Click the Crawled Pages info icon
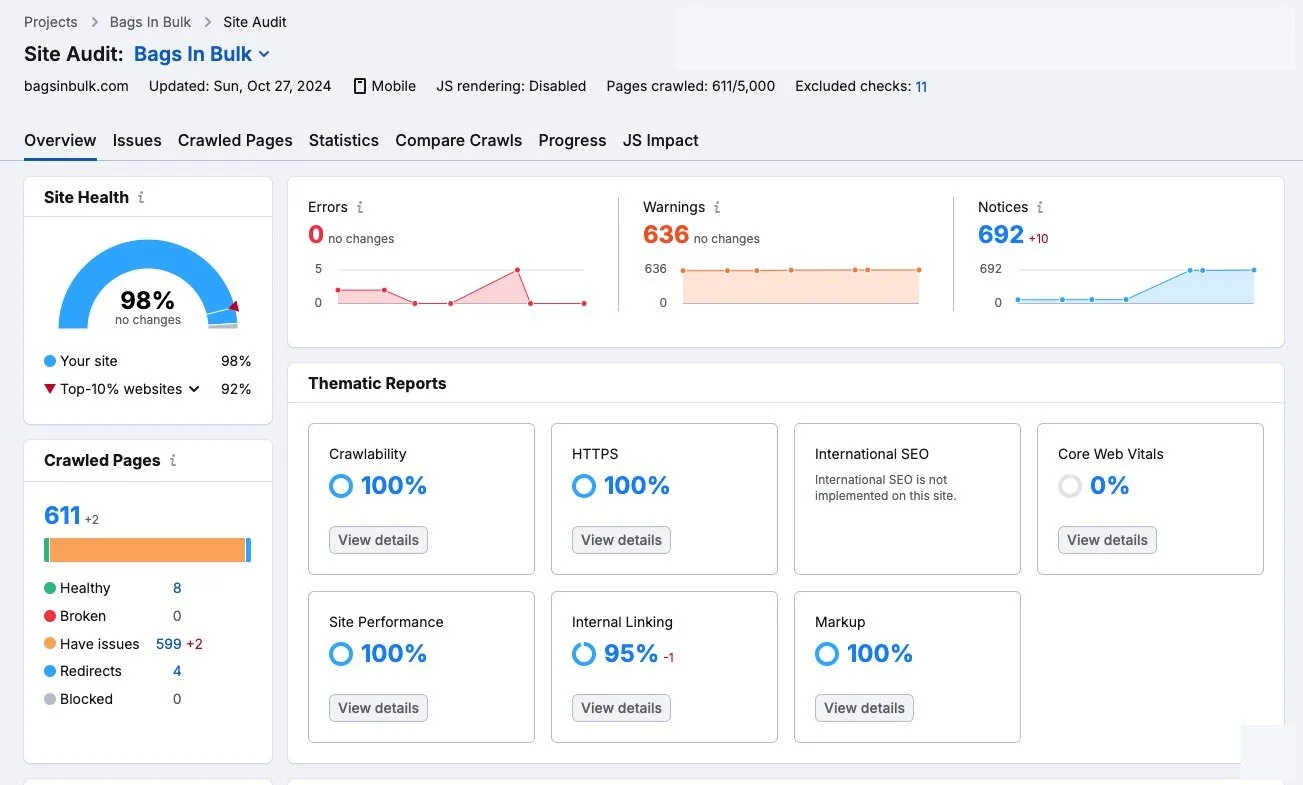 (173, 461)
